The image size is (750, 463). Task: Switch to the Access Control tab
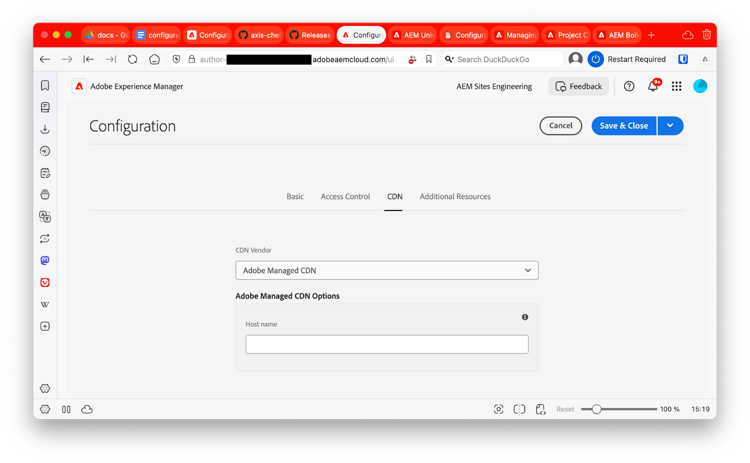345,197
